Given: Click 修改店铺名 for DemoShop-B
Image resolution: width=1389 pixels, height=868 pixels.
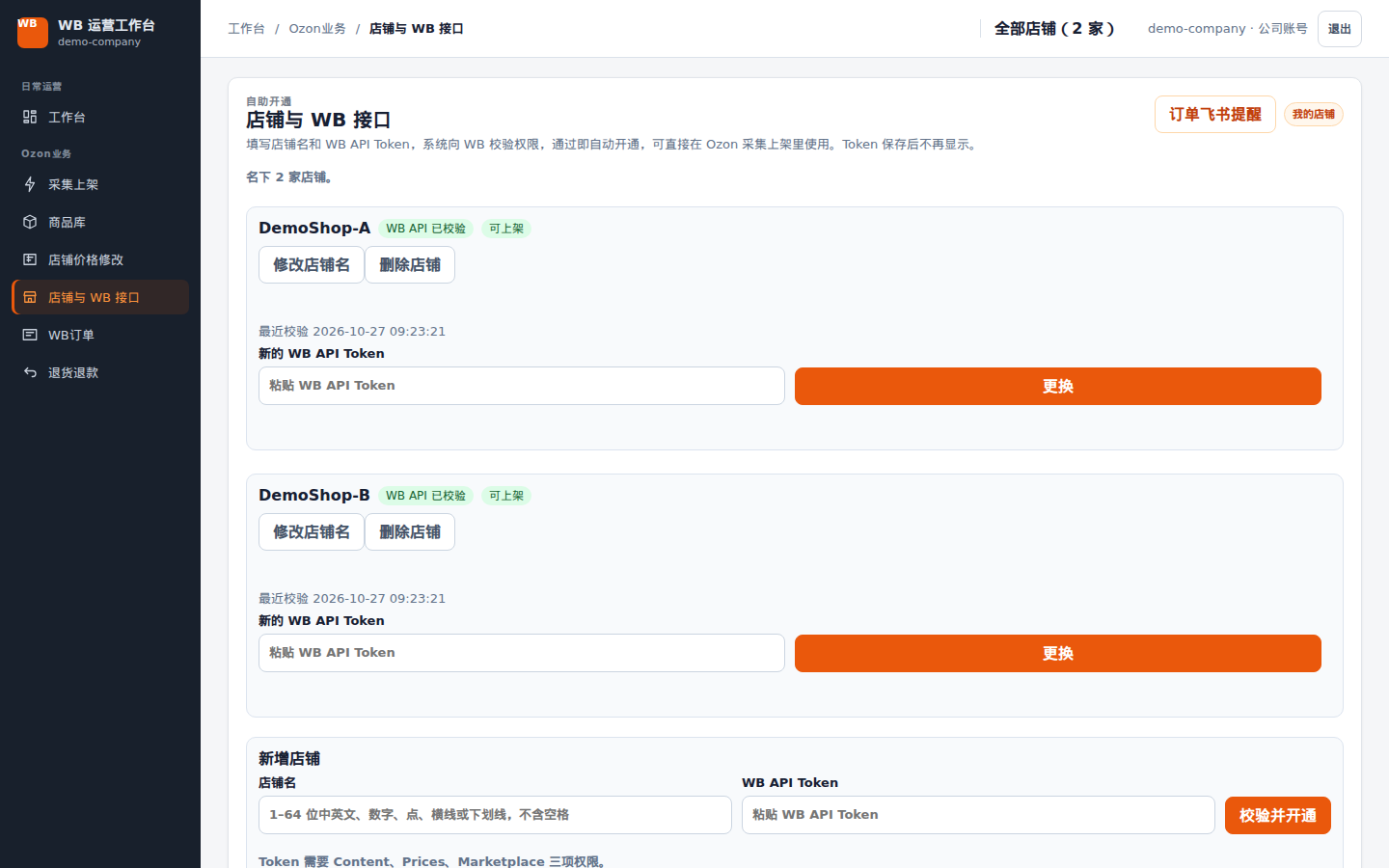Looking at the screenshot, I should (312, 532).
